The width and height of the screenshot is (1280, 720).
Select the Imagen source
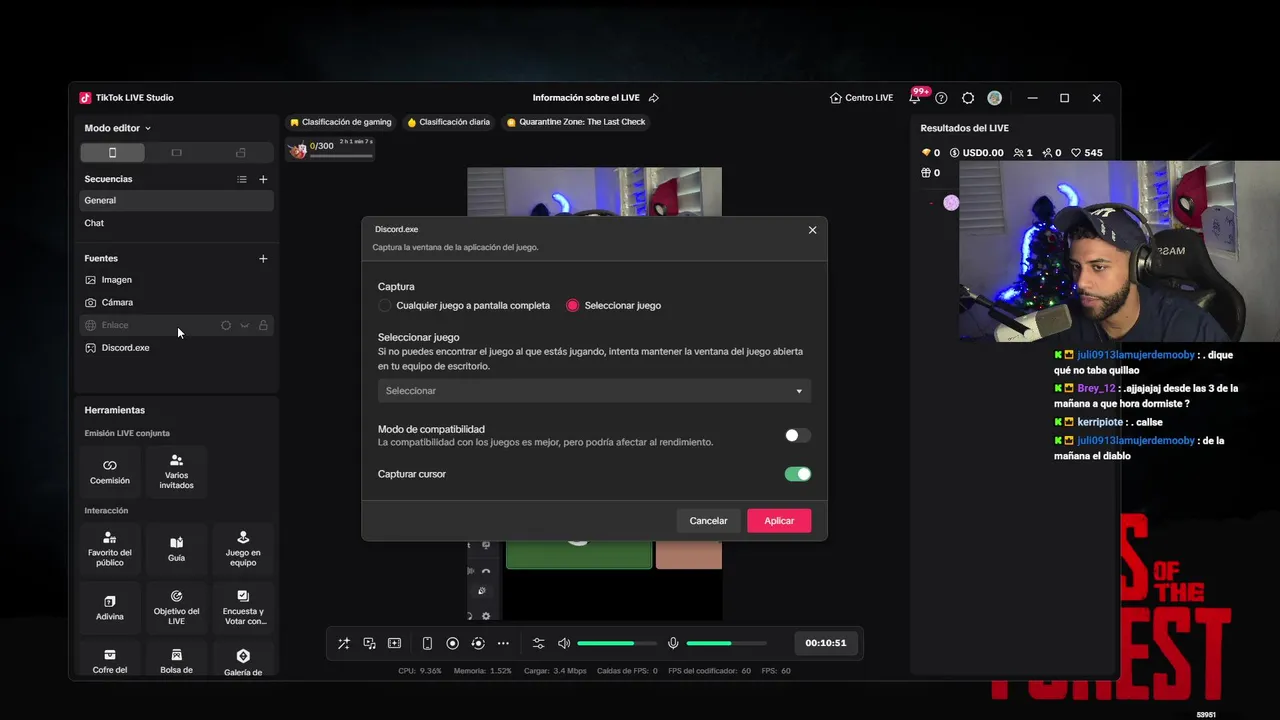(x=176, y=280)
